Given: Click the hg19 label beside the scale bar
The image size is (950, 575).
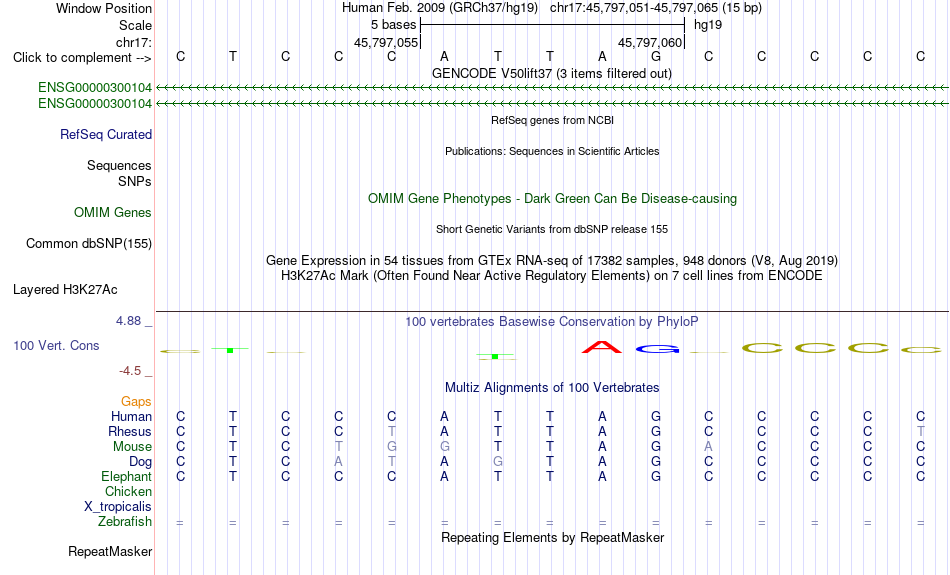Looking at the screenshot, I should pos(708,25).
